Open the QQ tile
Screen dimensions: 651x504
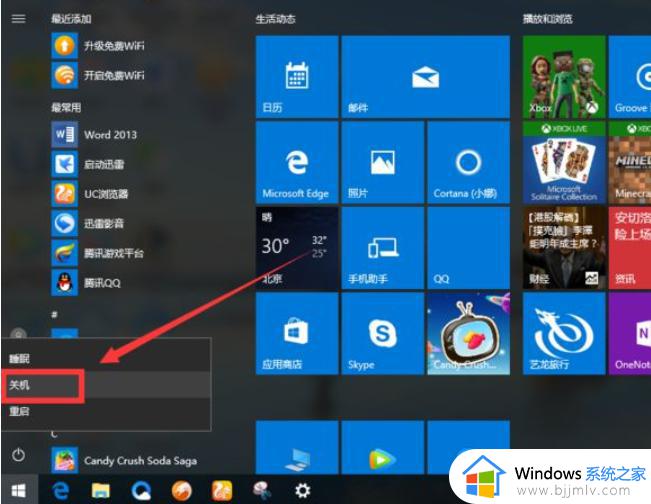tap(468, 248)
